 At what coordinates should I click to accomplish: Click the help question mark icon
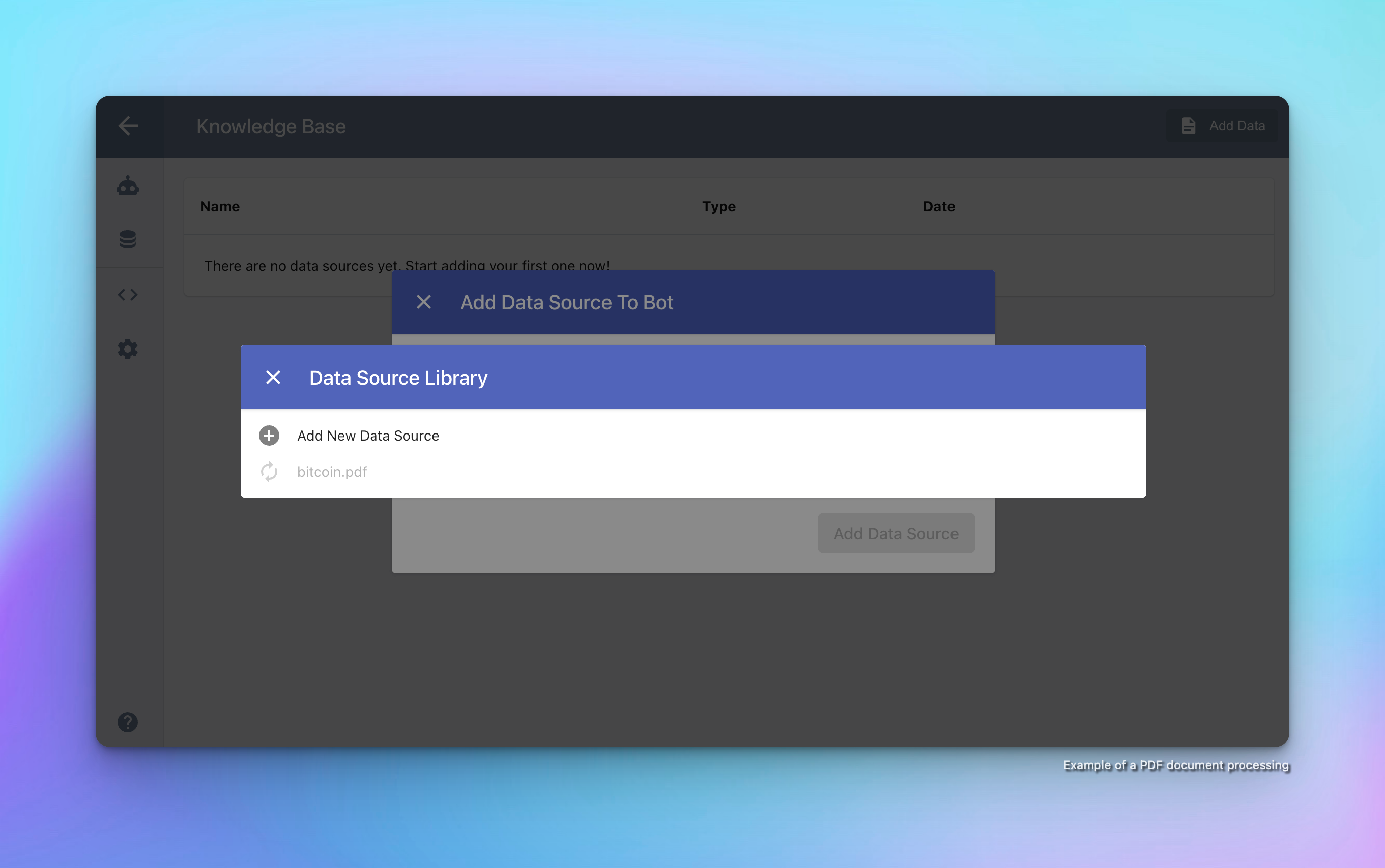[x=128, y=722]
